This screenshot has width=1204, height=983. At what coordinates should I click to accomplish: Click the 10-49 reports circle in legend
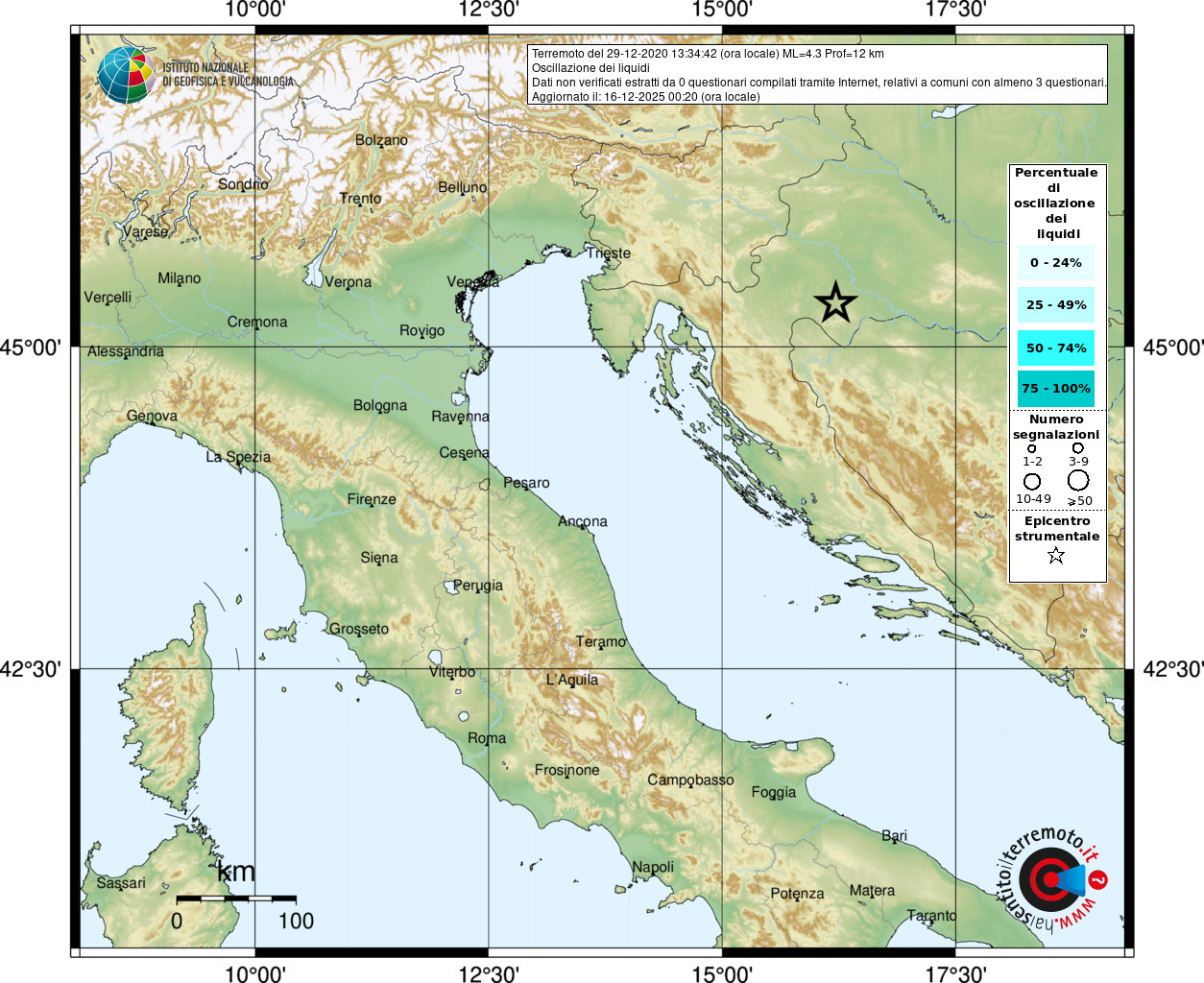click(1032, 481)
